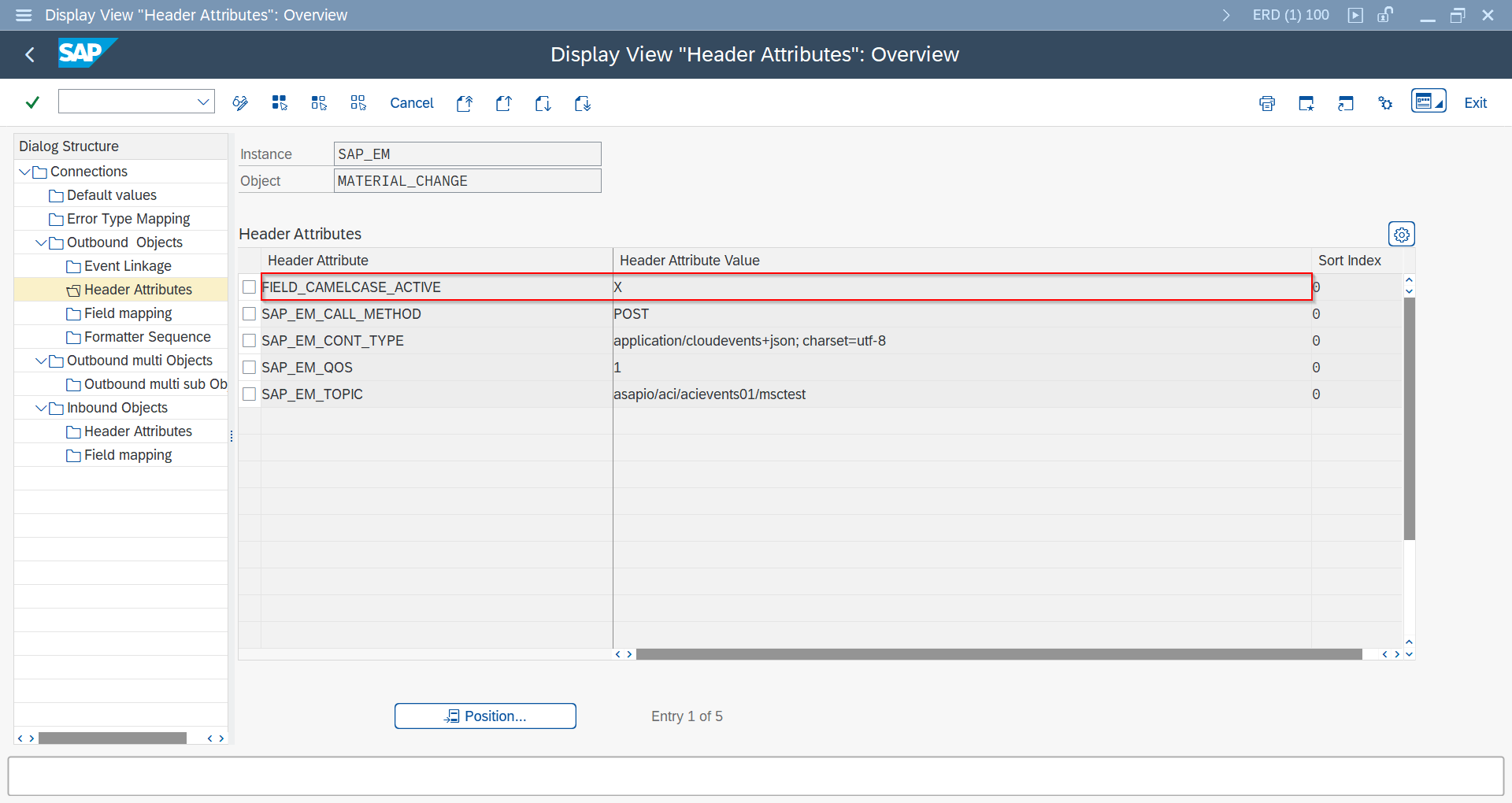This screenshot has height=803, width=1512.
Task: Select Default values tree item
Action: coord(111,195)
